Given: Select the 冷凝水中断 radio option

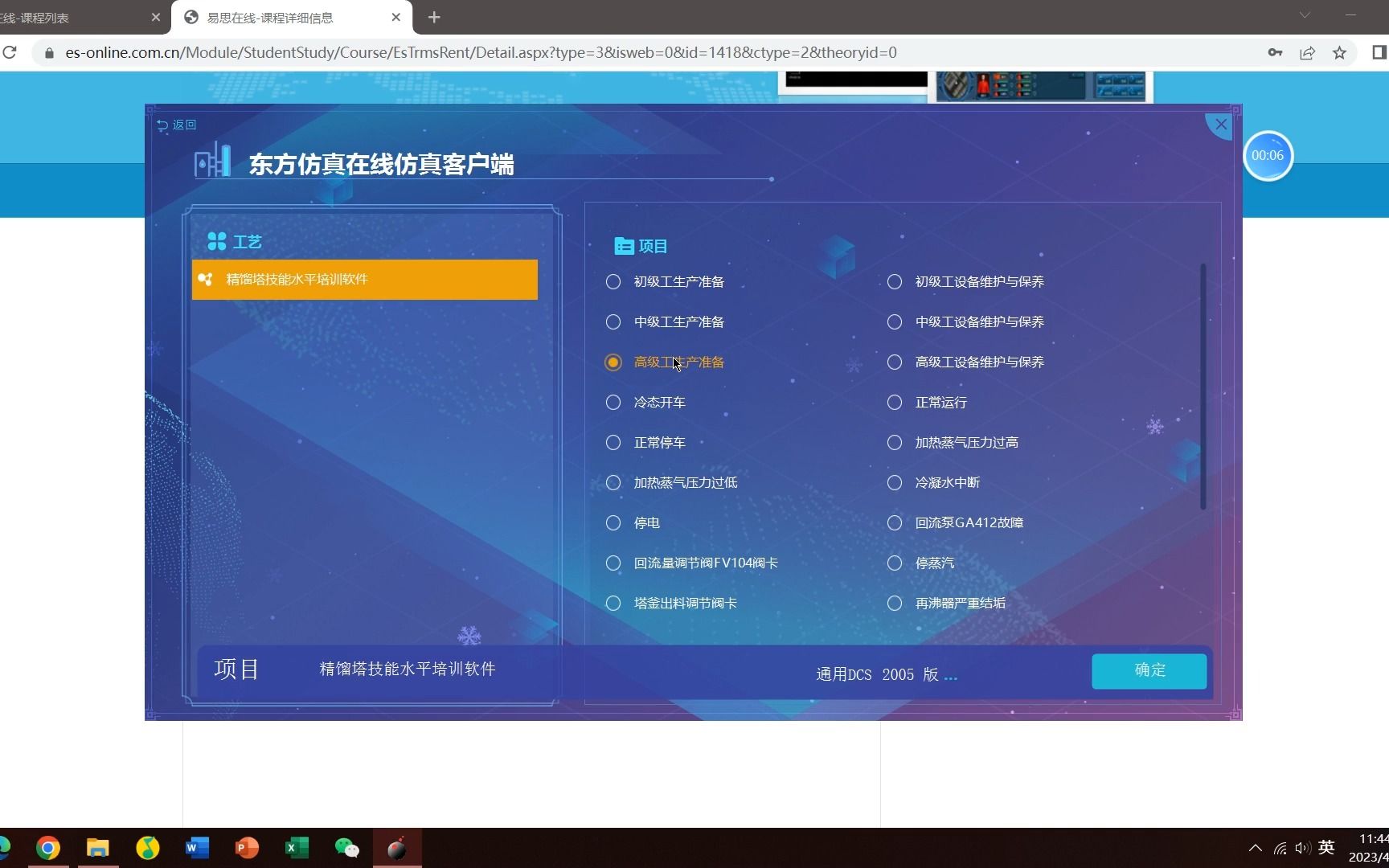Looking at the screenshot, I should (x=895, y=483).
